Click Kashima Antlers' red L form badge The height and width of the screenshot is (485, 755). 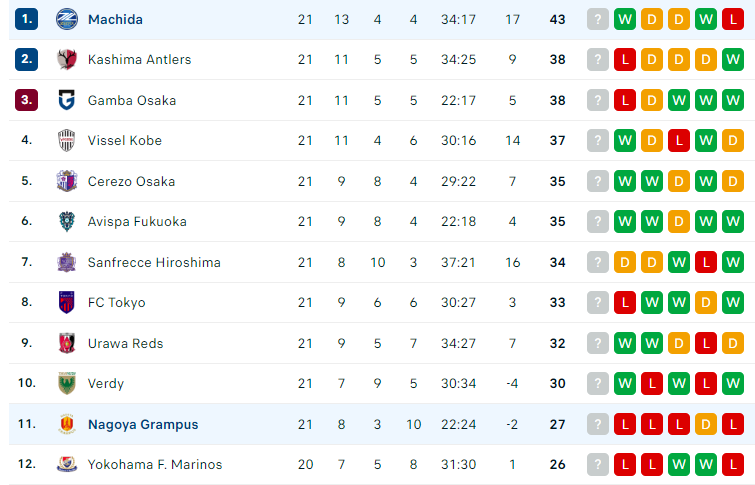(625, 60)
